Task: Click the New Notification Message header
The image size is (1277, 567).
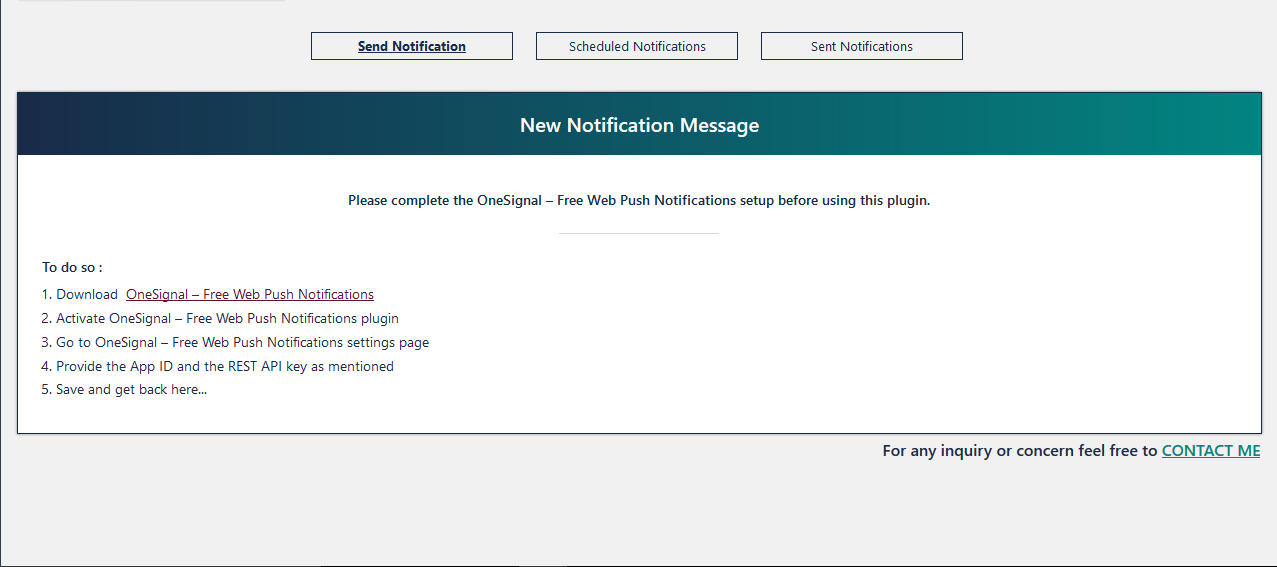Action: (x=639, y=125)
